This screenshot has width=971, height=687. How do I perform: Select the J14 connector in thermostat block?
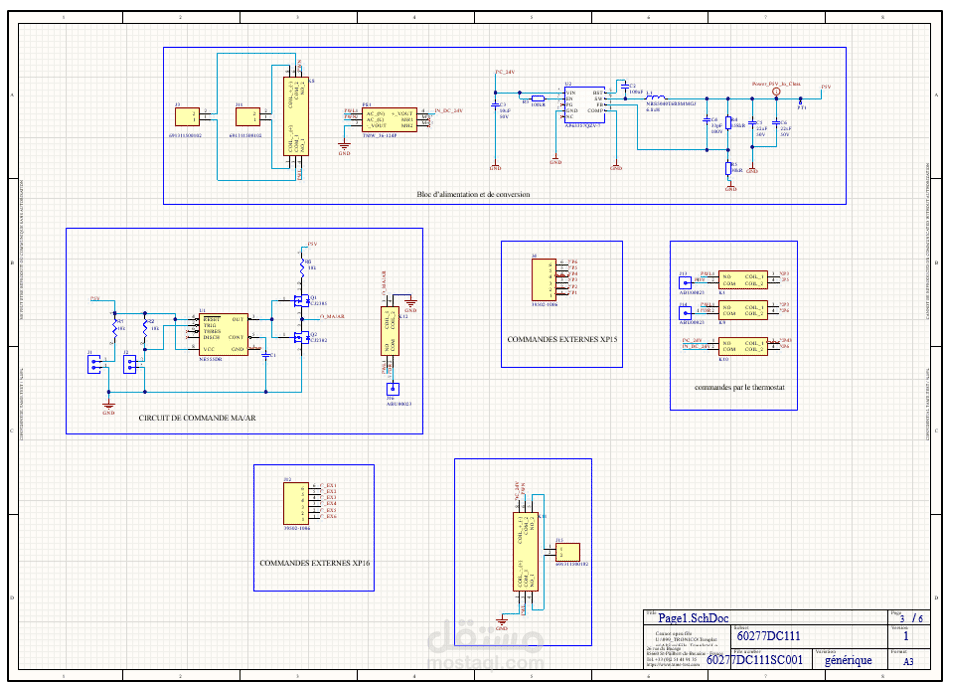tap(685, 313)
